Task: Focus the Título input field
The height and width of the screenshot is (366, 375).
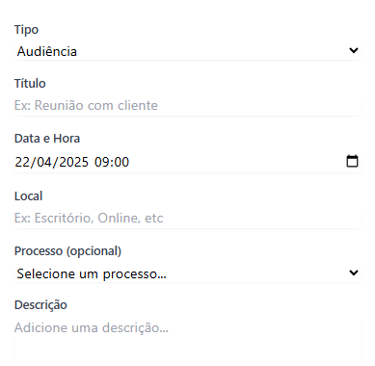Action: click(188, 105)
